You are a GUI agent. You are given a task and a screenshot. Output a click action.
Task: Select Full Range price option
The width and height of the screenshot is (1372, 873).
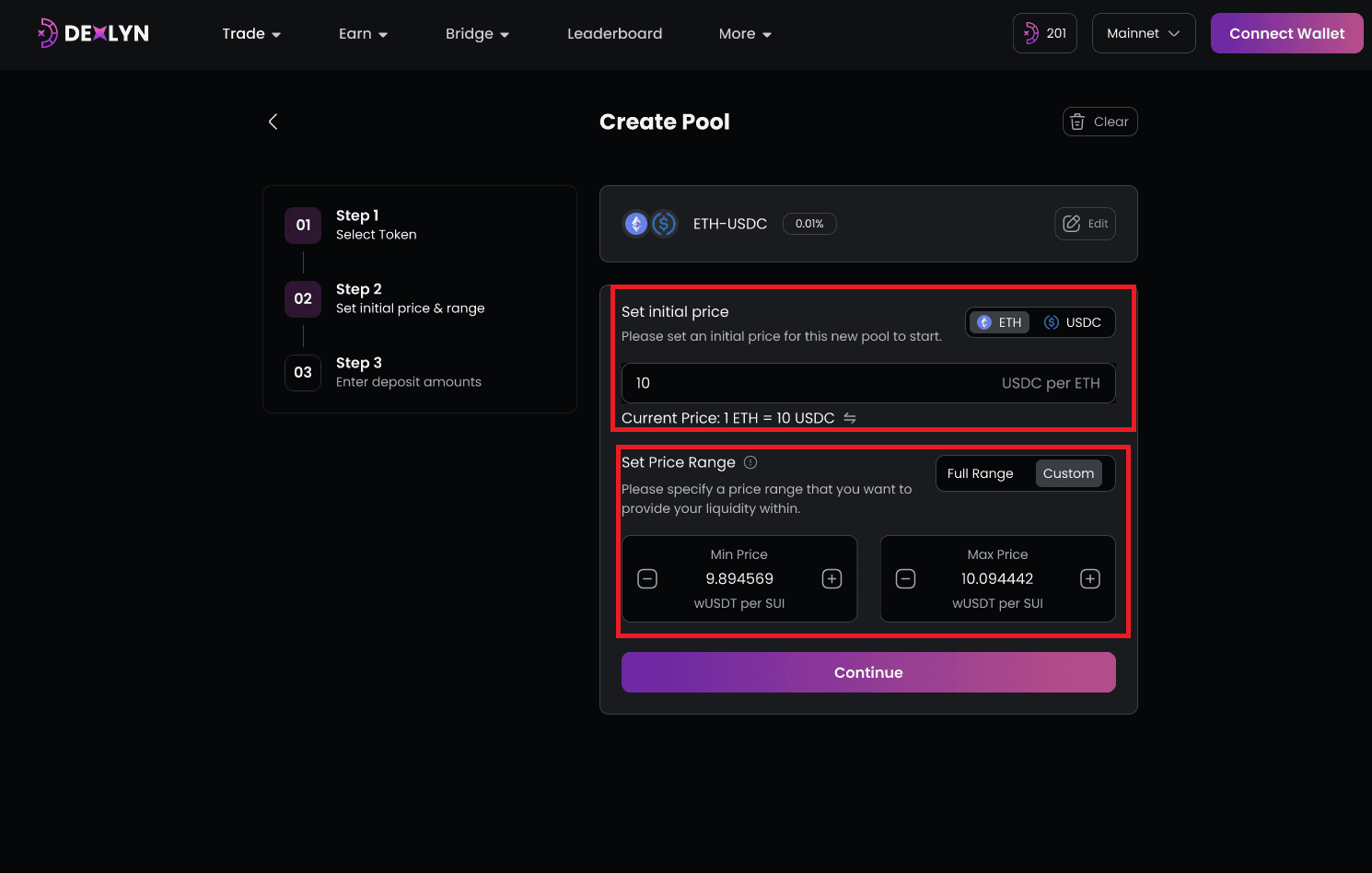click(x=980, y=473)
